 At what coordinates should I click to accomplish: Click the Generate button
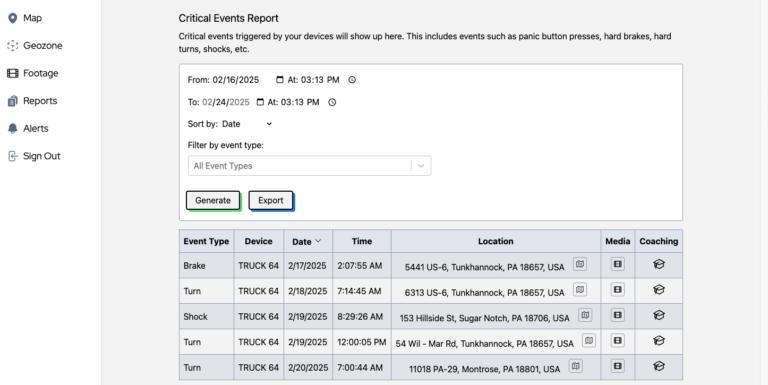pos(213,200)
